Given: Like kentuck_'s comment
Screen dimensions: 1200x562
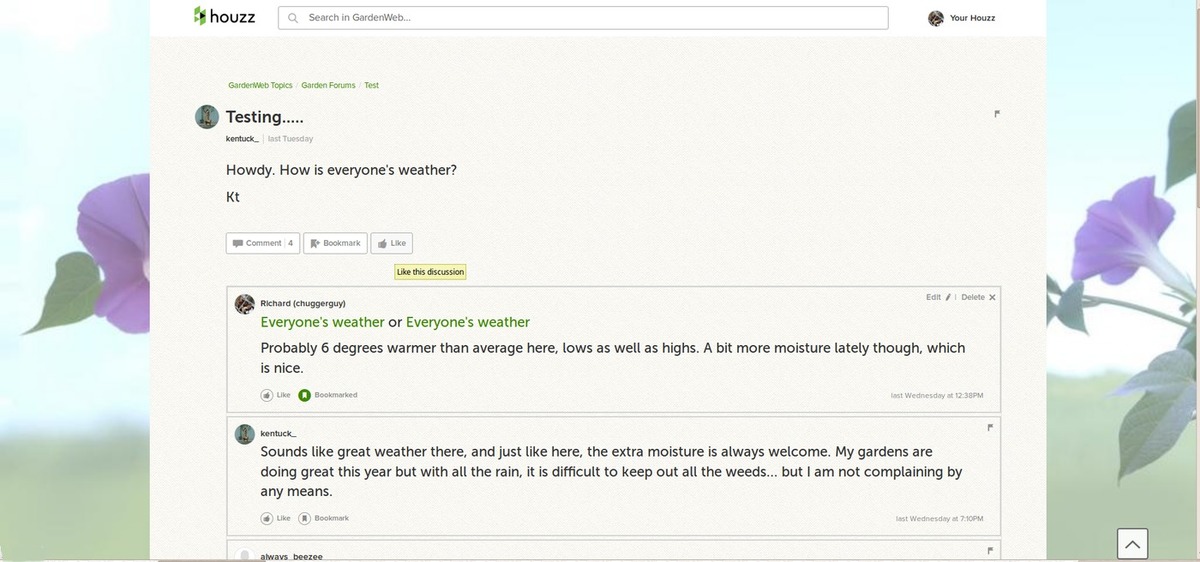Looking at the screenshot, I should (x=267, y=518).
